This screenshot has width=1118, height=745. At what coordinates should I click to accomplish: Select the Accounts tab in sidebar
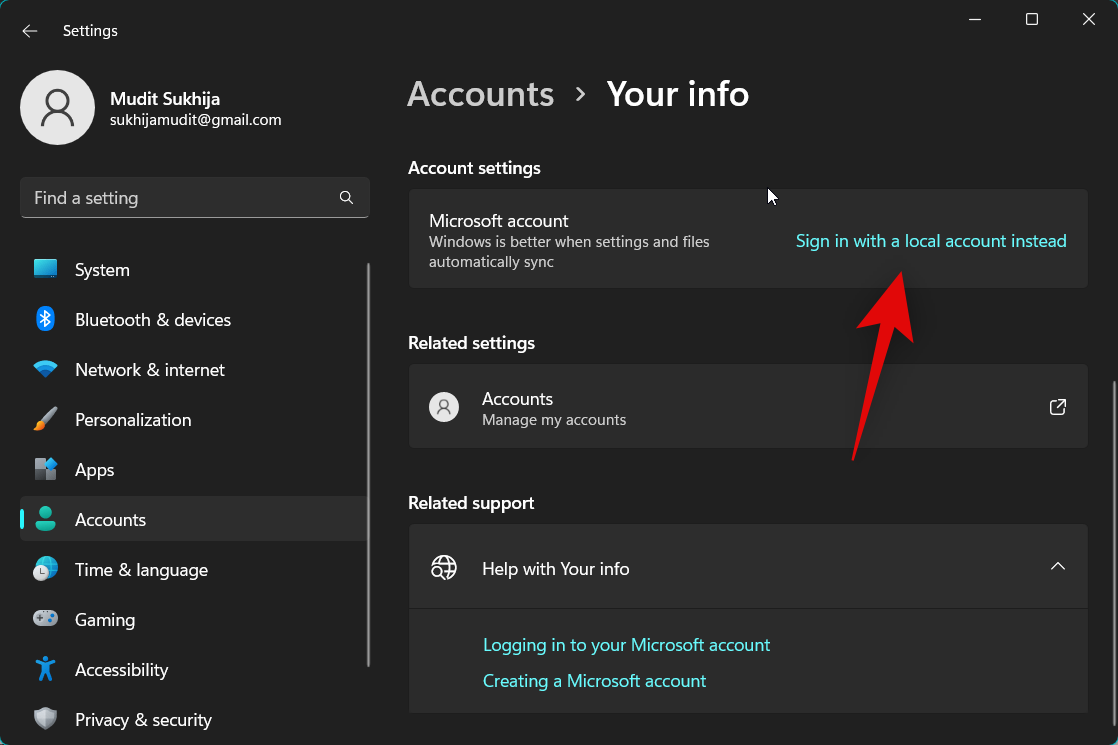(x=110, y=519)
